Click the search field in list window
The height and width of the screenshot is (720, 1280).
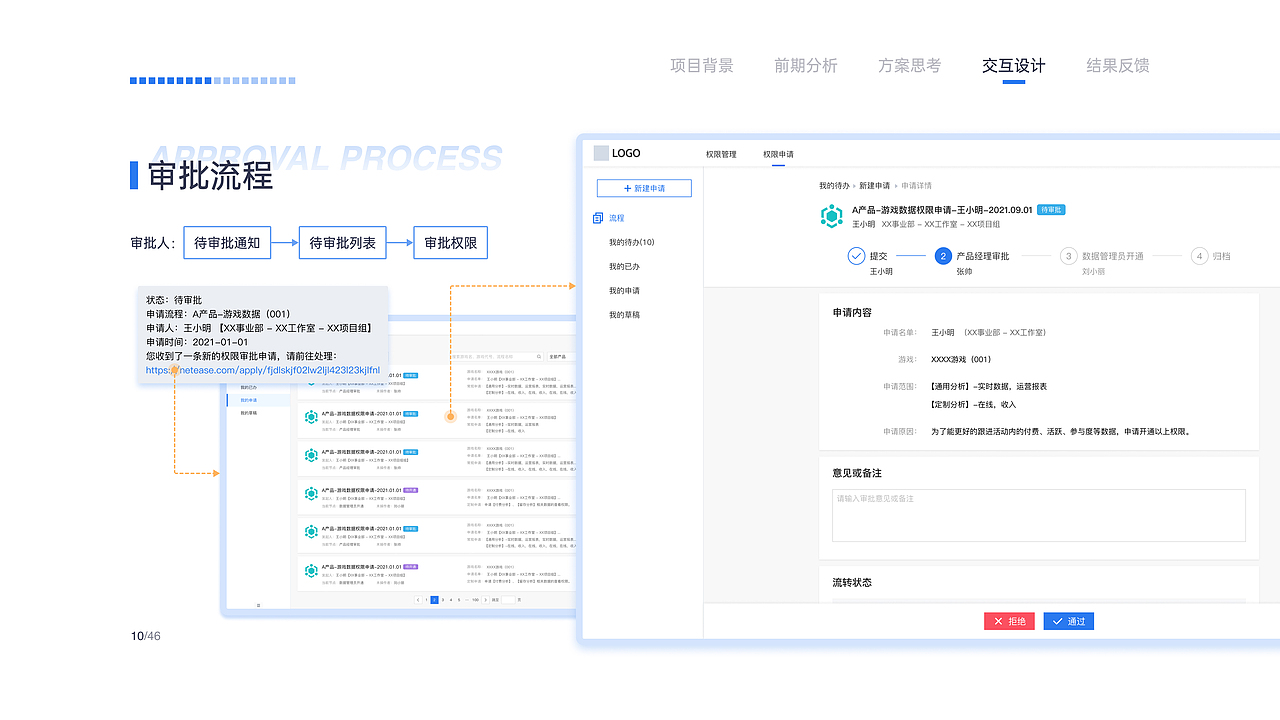click(497, 357)
